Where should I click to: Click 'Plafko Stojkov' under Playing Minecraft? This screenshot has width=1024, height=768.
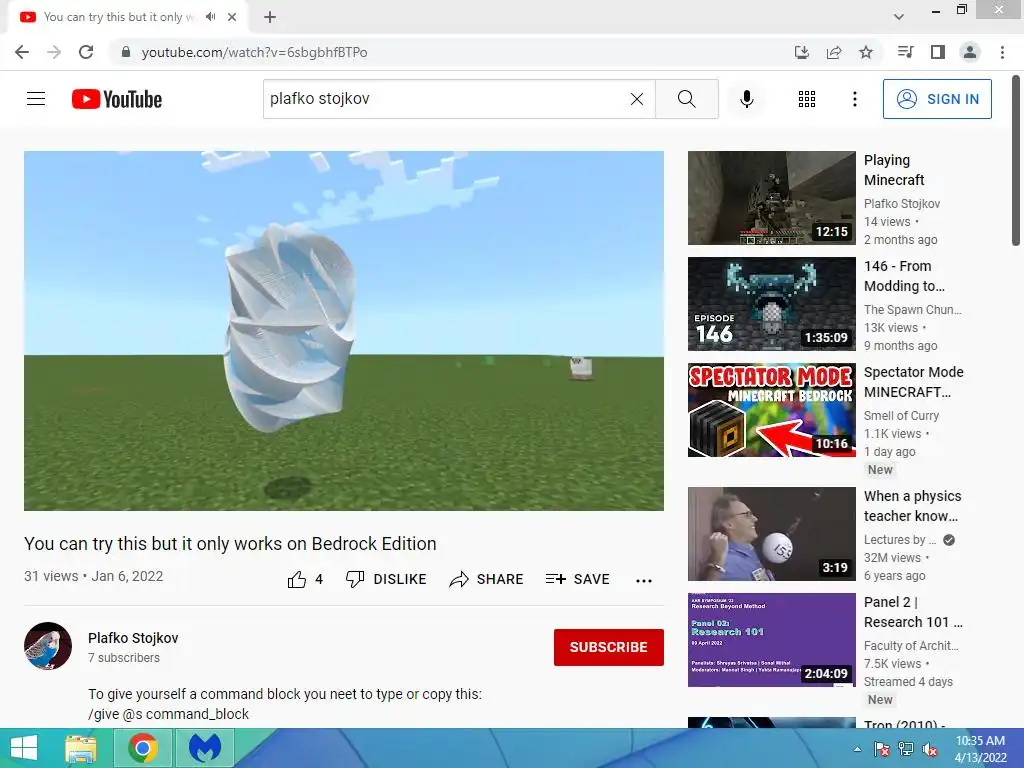(902, 204)
